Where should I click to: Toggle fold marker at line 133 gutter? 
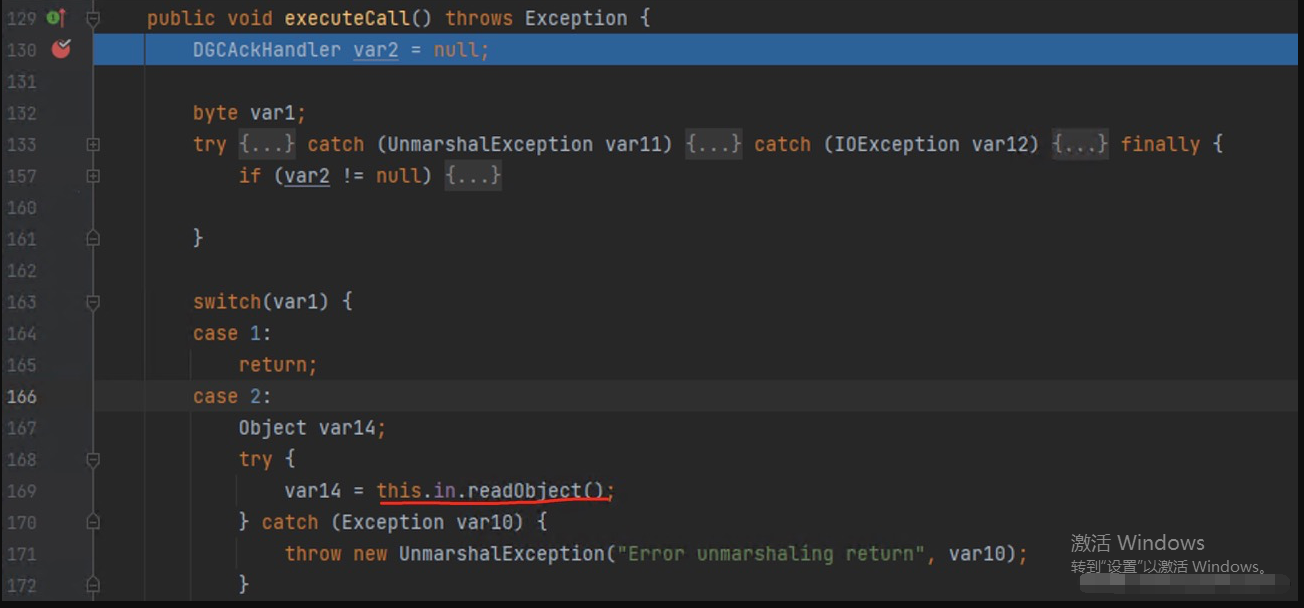point(93,144)
